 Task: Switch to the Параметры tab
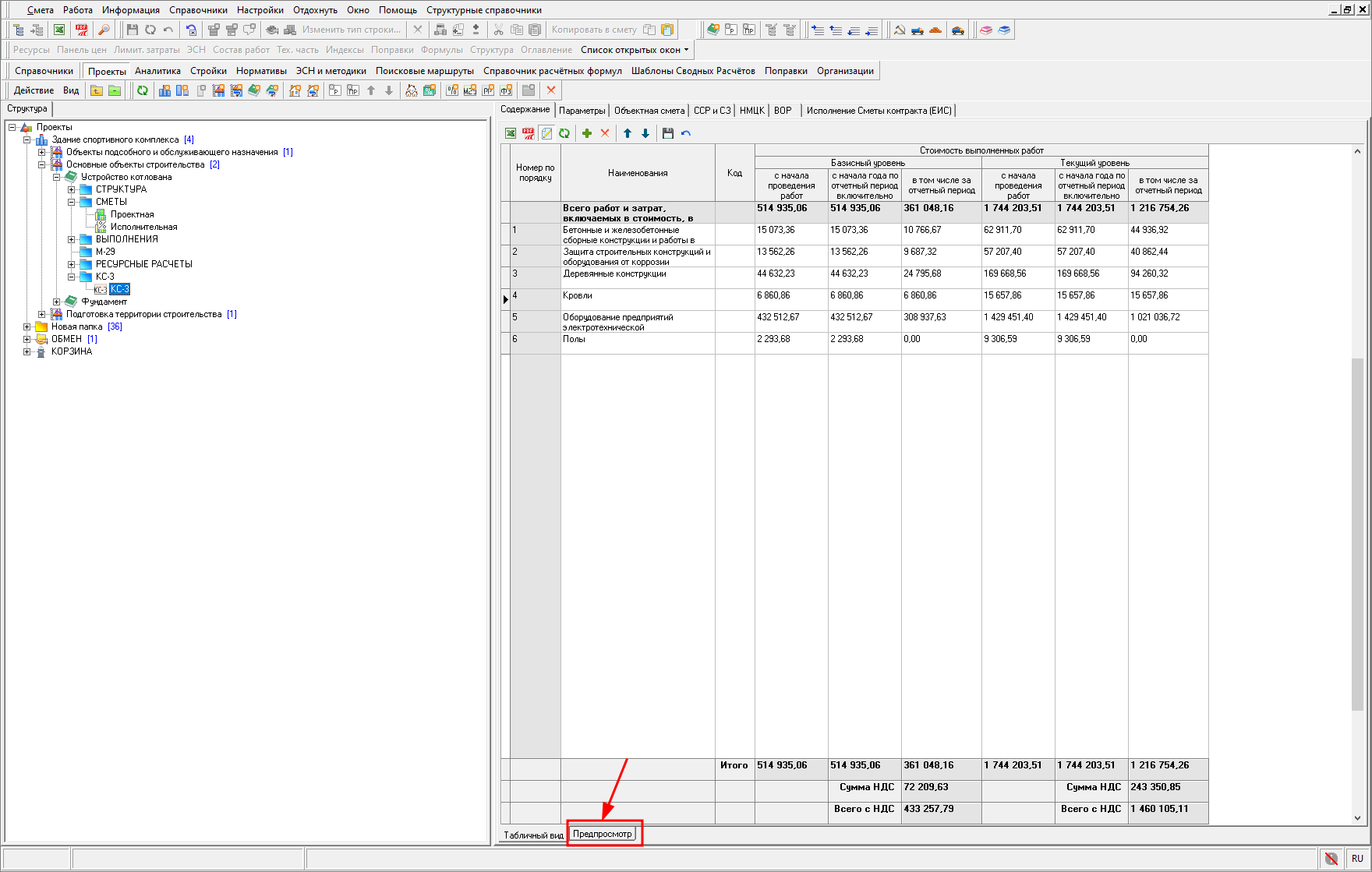[x=582, y=111]
